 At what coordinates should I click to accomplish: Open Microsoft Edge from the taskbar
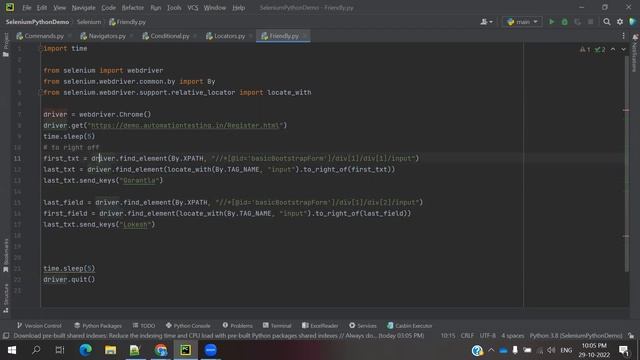85,350
